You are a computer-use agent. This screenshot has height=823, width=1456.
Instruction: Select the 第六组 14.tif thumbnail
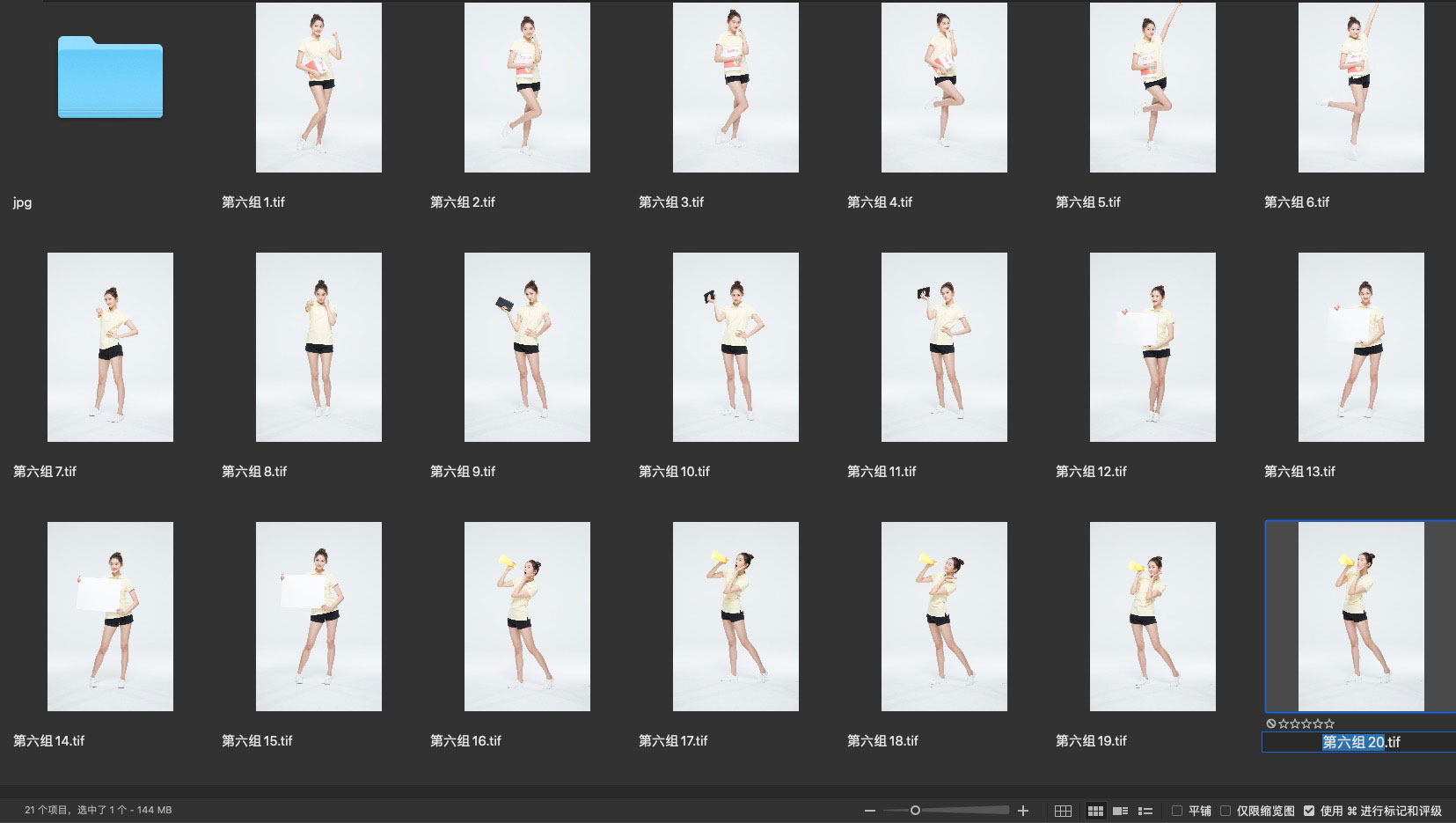pos(110,616)
